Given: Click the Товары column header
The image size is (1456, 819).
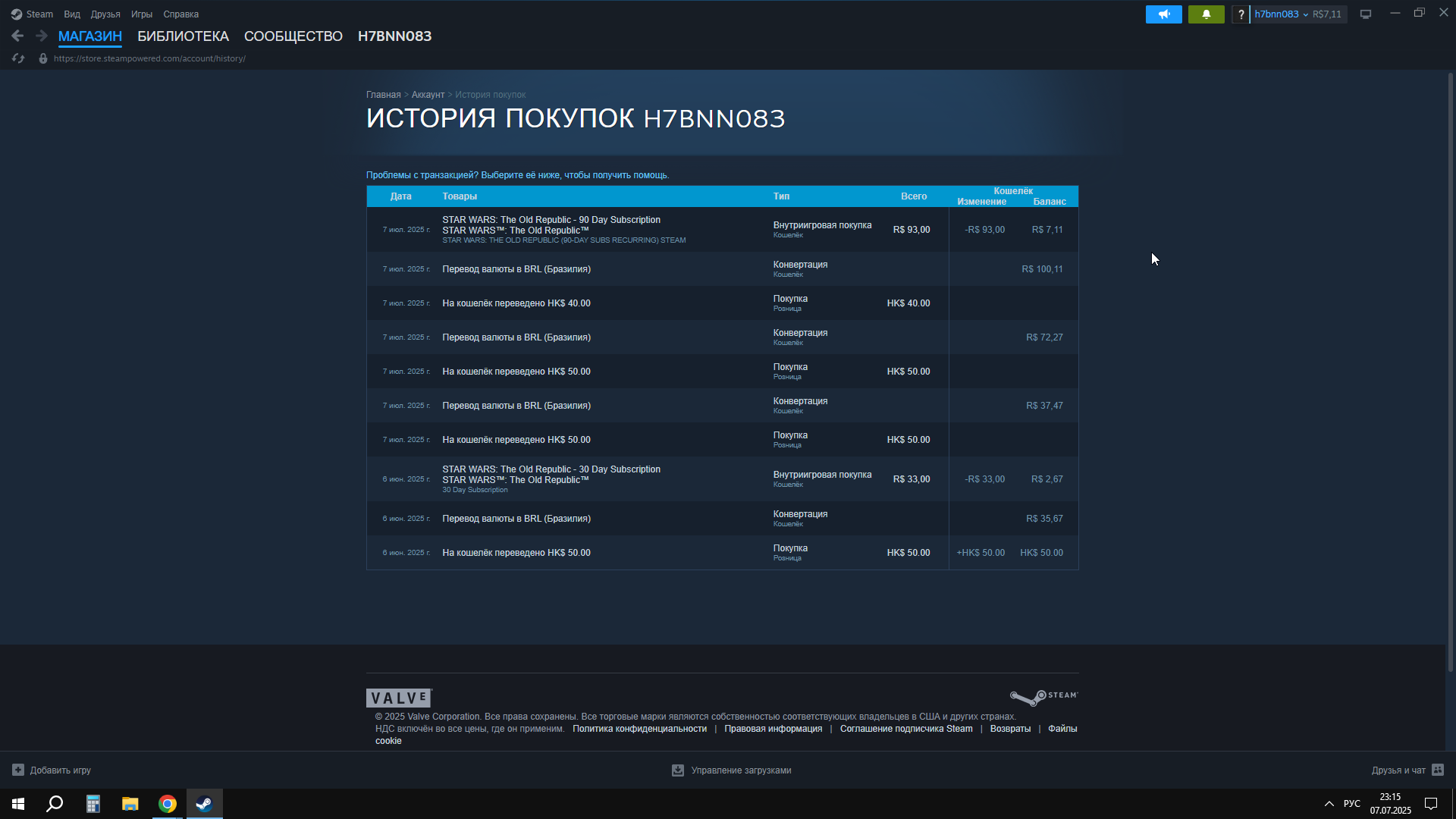Looking at the screenshot, I should coord(460,196).
